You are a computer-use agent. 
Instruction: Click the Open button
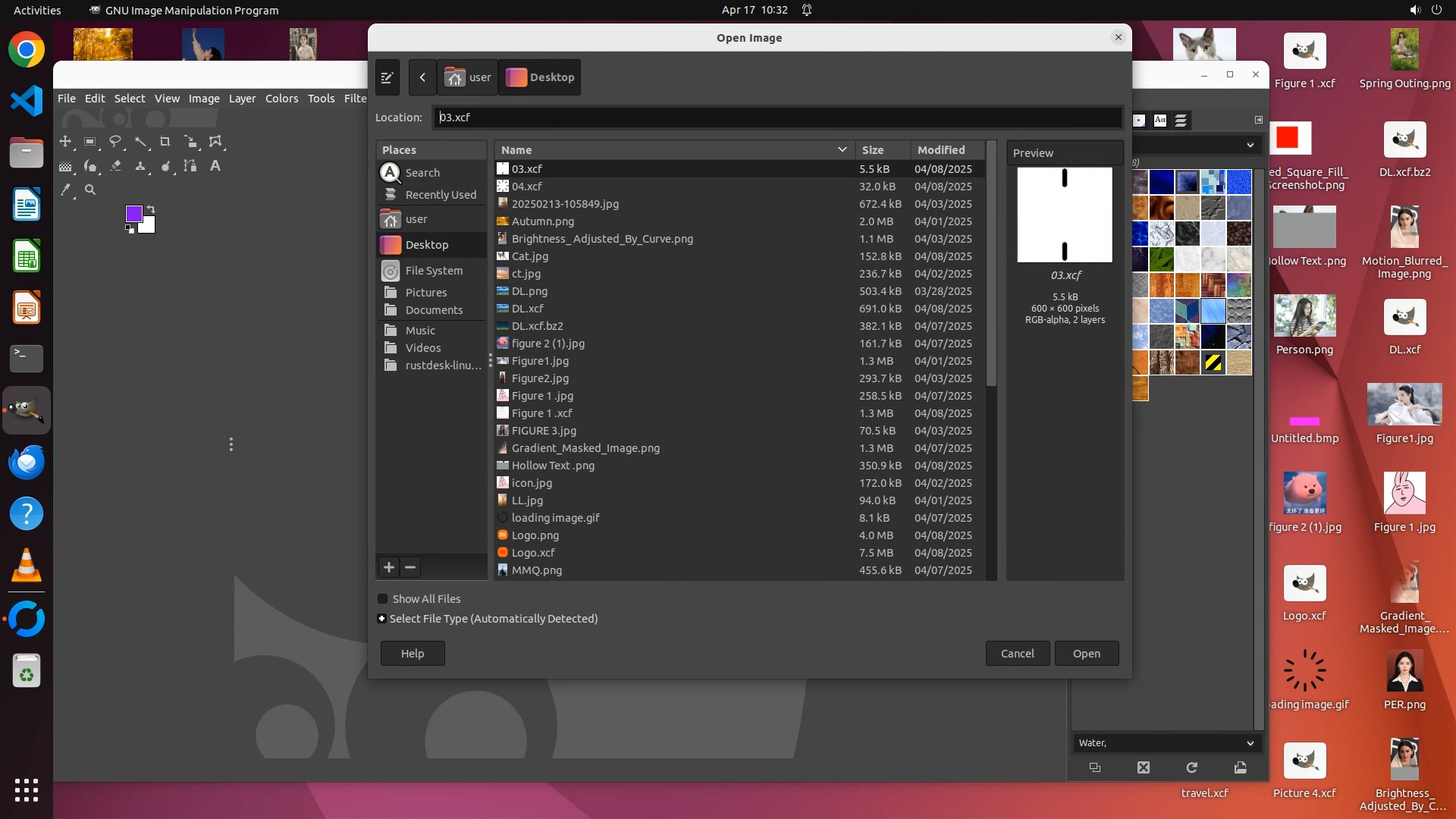click(x=1086, y=654)
